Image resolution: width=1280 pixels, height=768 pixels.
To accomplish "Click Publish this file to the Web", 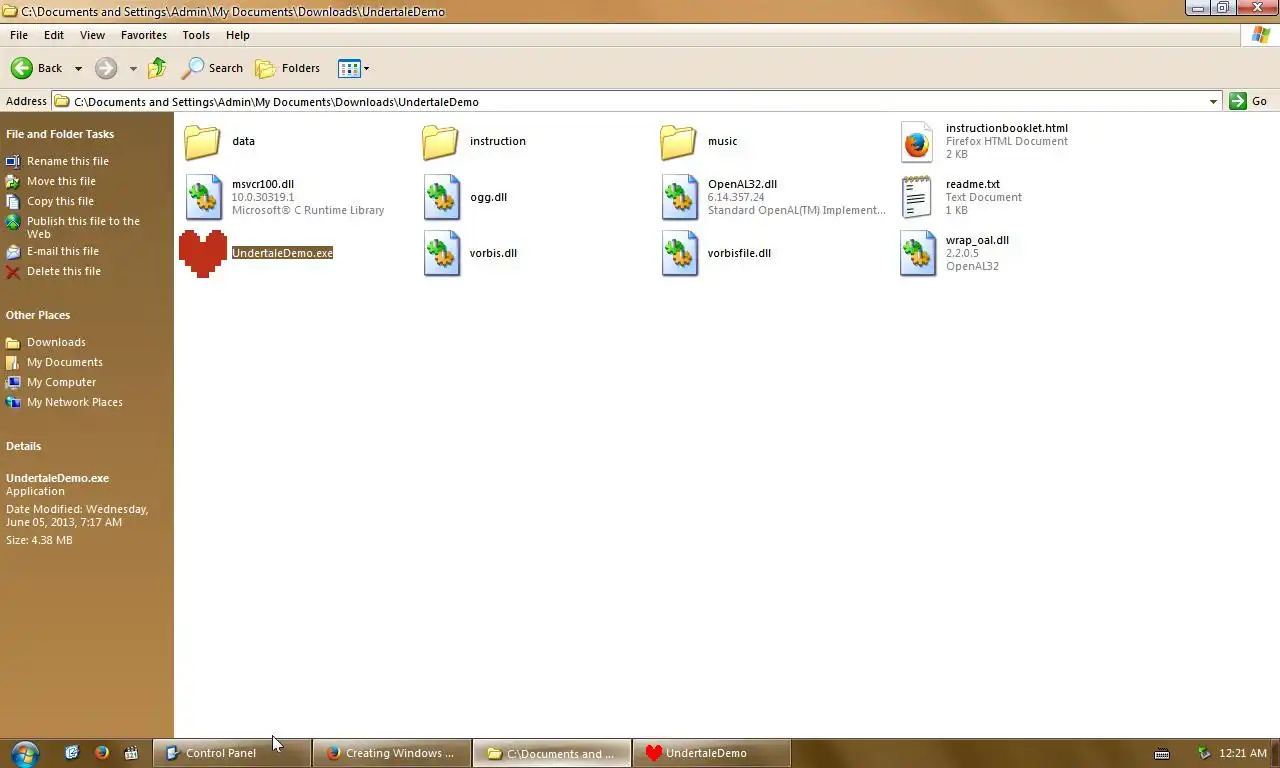I will click(83, 227).
